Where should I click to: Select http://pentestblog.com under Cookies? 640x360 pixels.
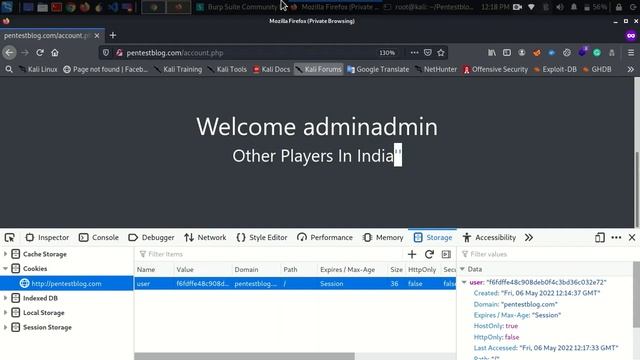(x=67, y=283)
